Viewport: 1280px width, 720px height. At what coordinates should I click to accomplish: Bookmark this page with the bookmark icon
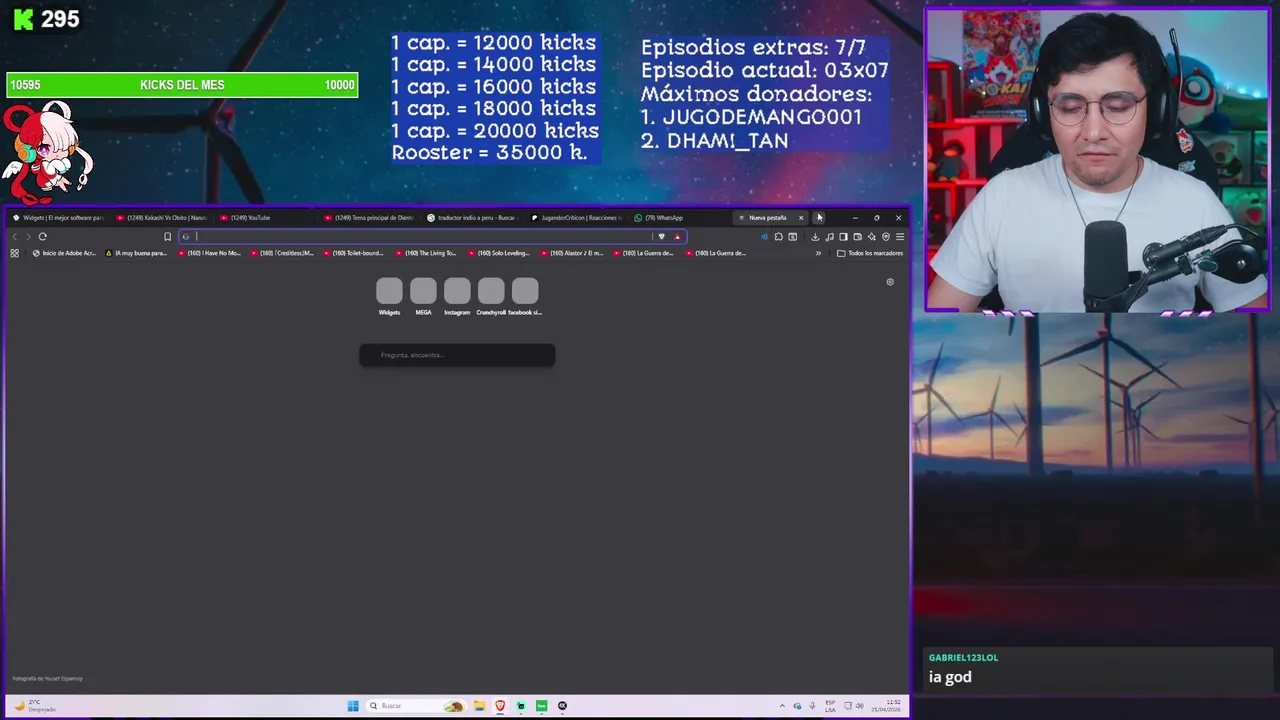[x=167, y=237]
